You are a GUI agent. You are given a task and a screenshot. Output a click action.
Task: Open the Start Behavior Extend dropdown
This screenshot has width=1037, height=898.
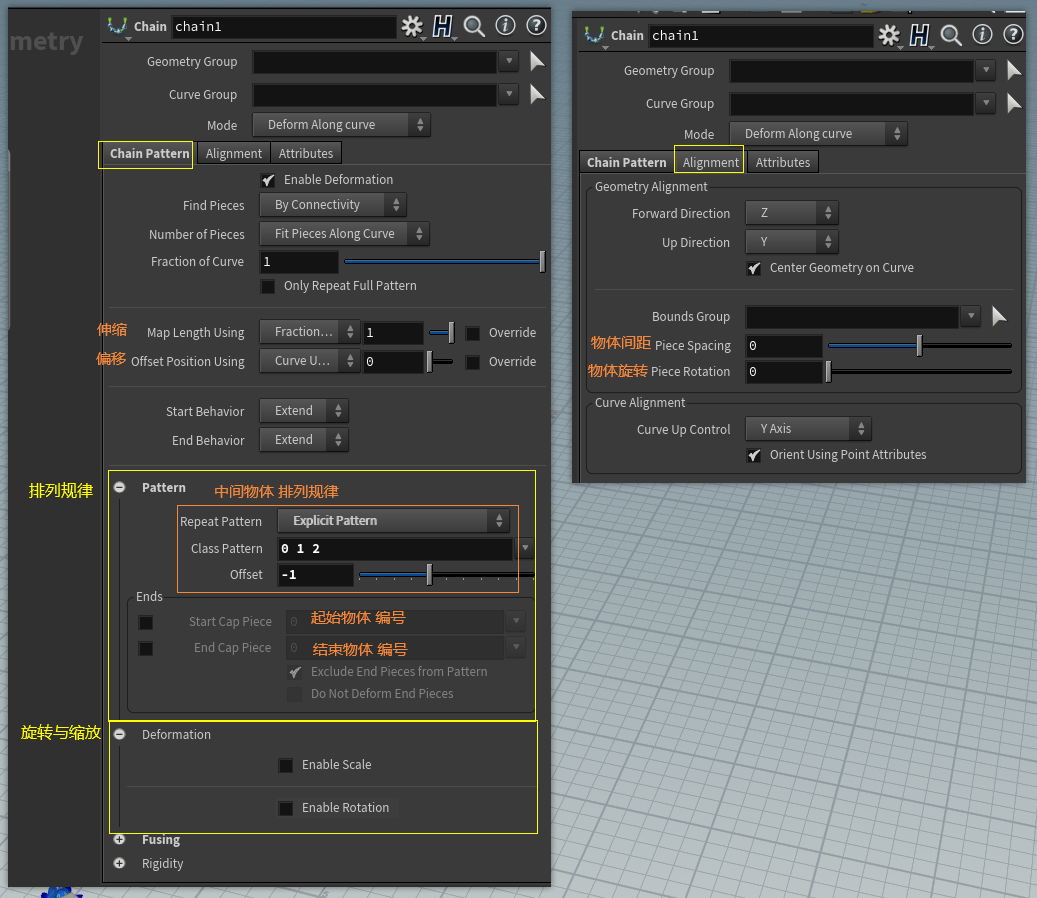tap(304, 411)
